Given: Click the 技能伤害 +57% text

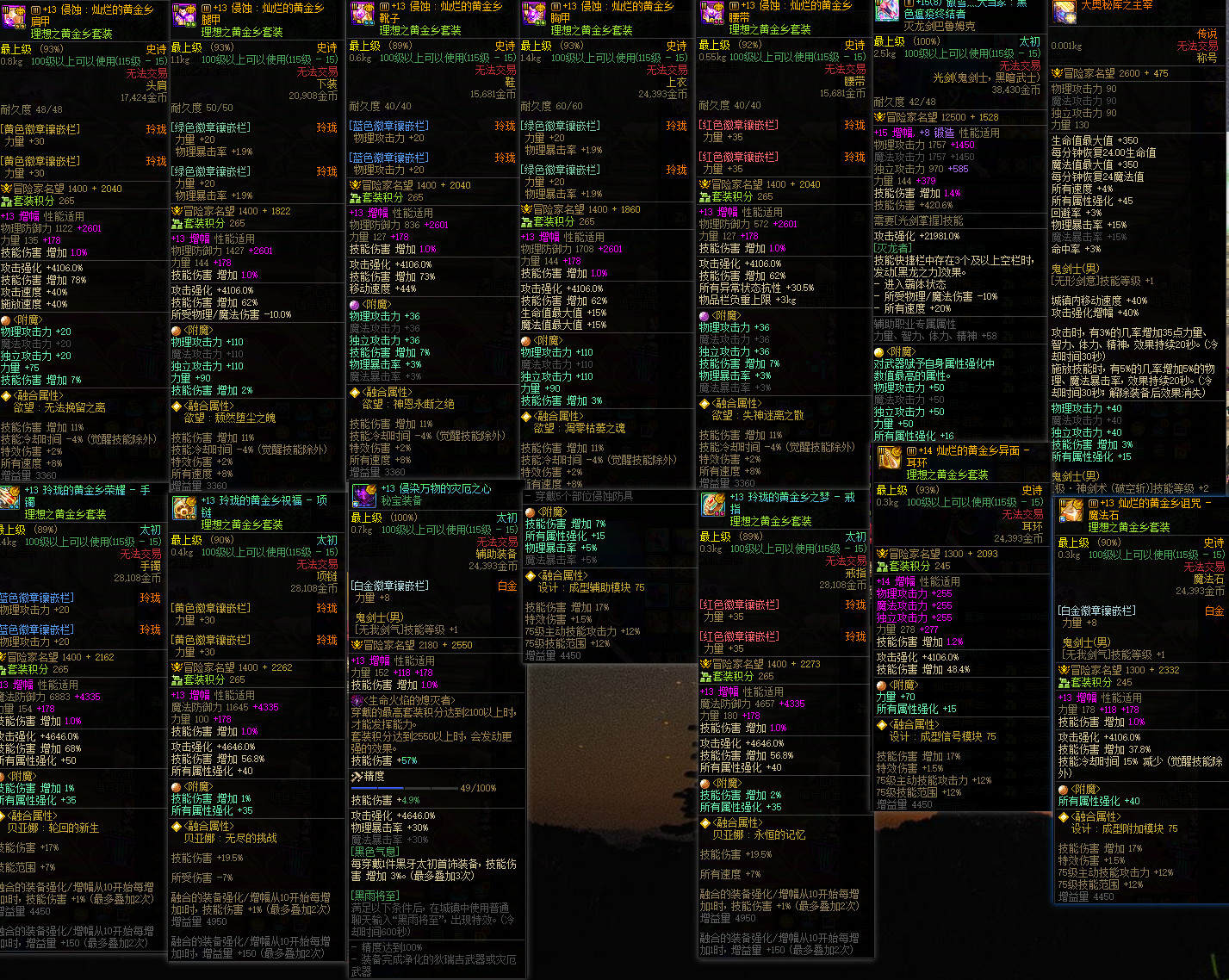Looking at the screenshot, I should [384, 761].
